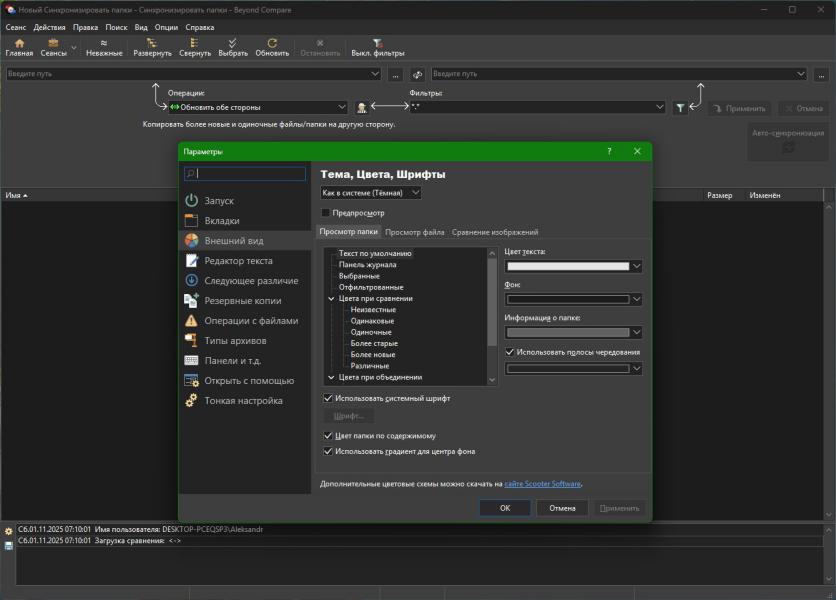Select Операции с файлами warning-icon section
Viewport: 836px width, 600px height.
[x=250, y=321]
